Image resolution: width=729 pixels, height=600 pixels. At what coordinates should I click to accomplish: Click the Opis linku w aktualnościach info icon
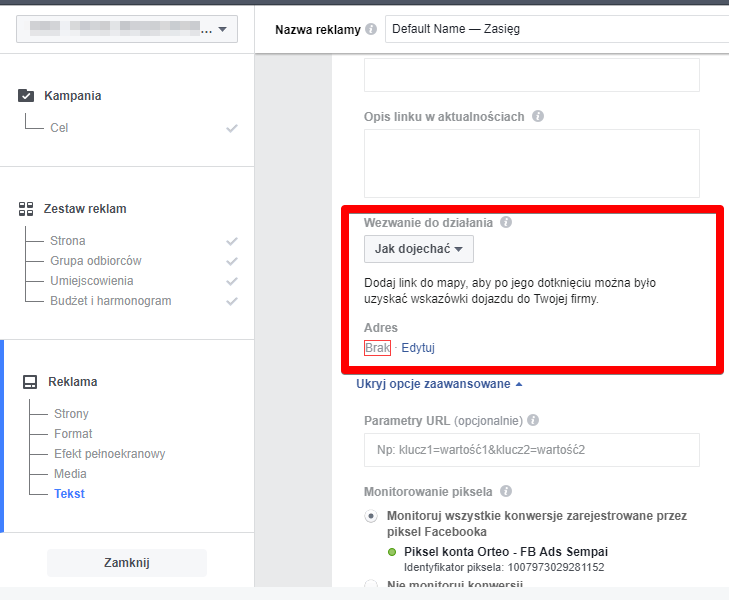coord(538,116)
